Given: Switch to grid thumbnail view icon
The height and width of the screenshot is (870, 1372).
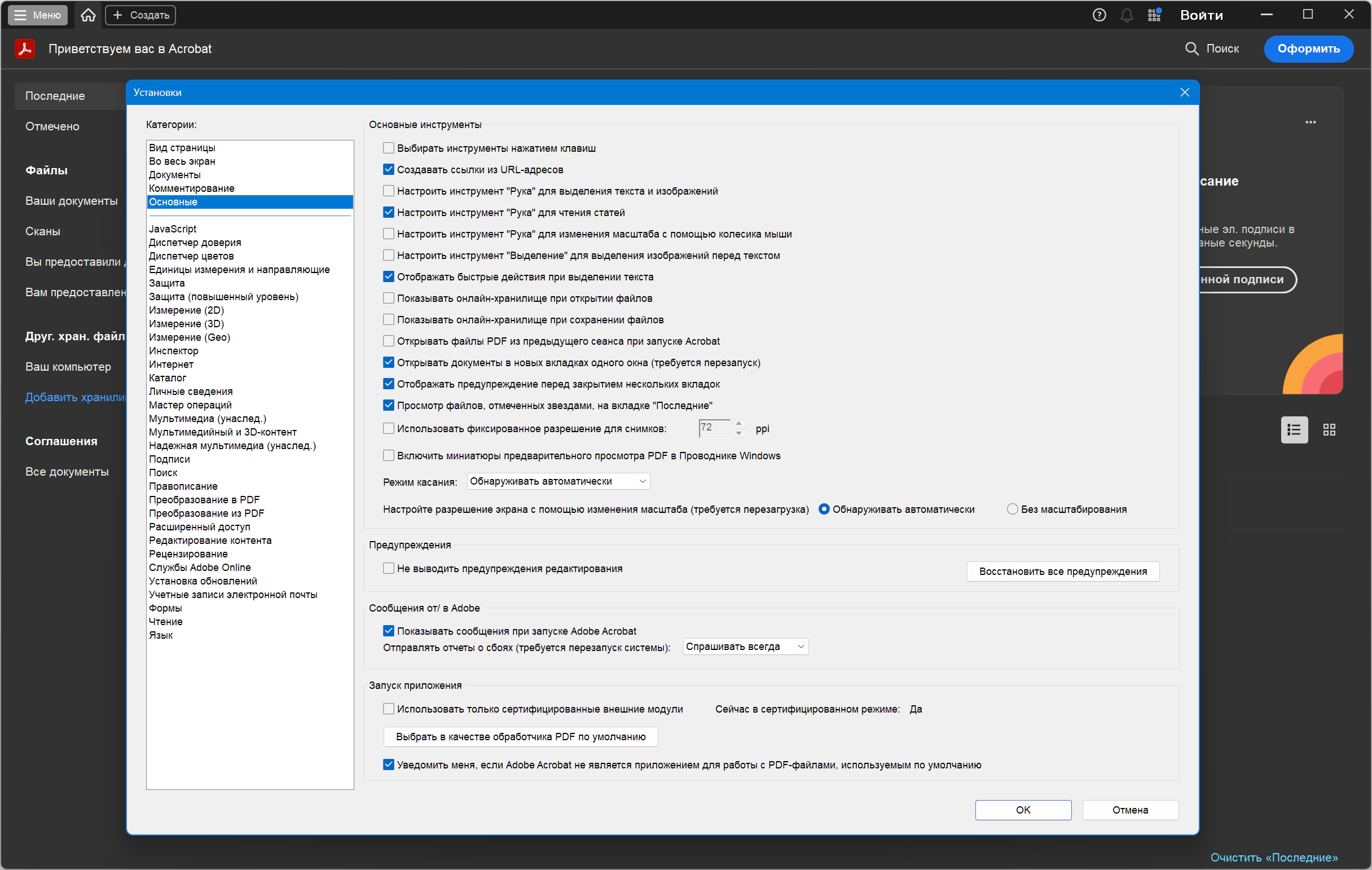Looking at the screenshot, I should click(1329, 429).
